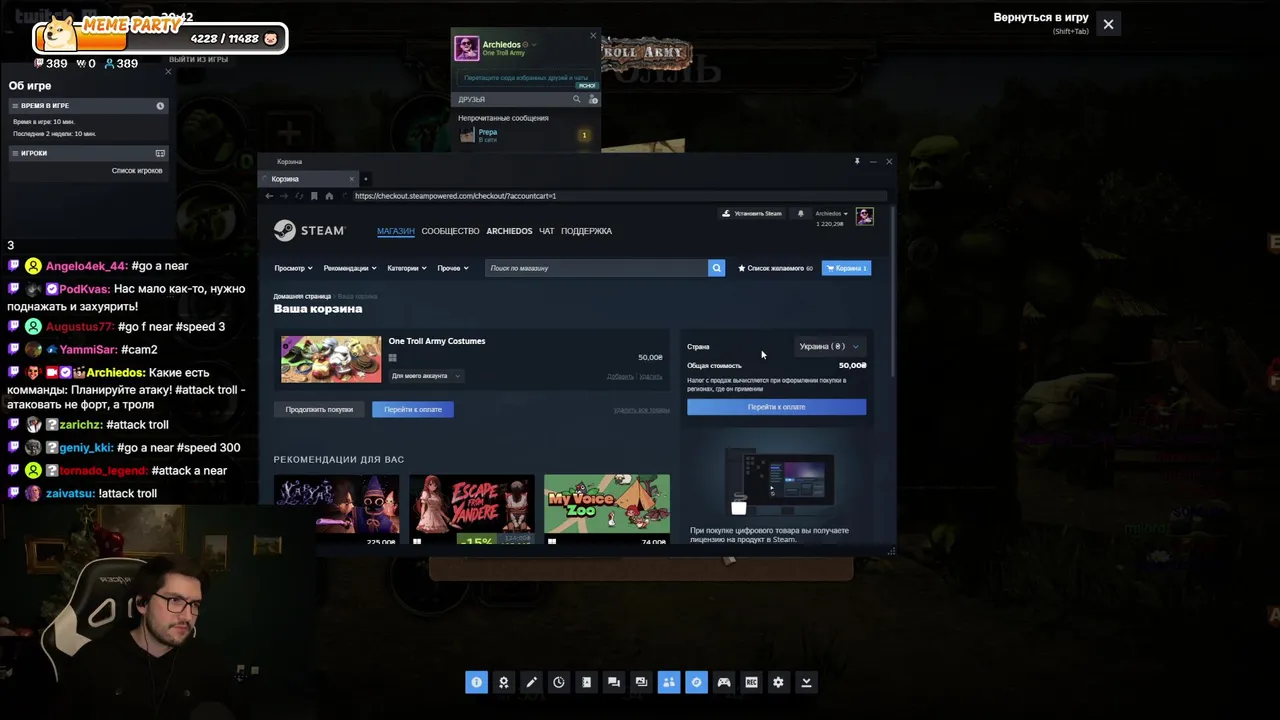Click the players icon beside ИГРОКИ header
Image resolution: width=1280 pixels, height=720 pixels.
coord(160,153)
